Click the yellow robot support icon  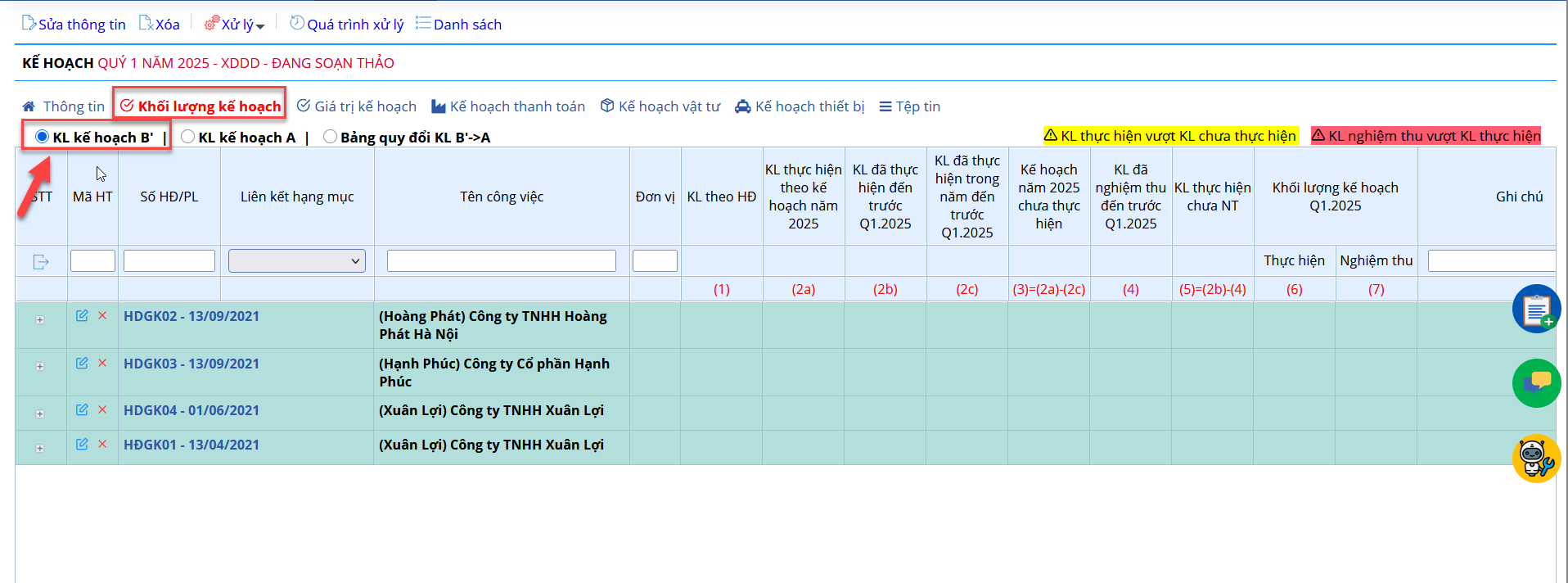click(x=1536, y=459)
